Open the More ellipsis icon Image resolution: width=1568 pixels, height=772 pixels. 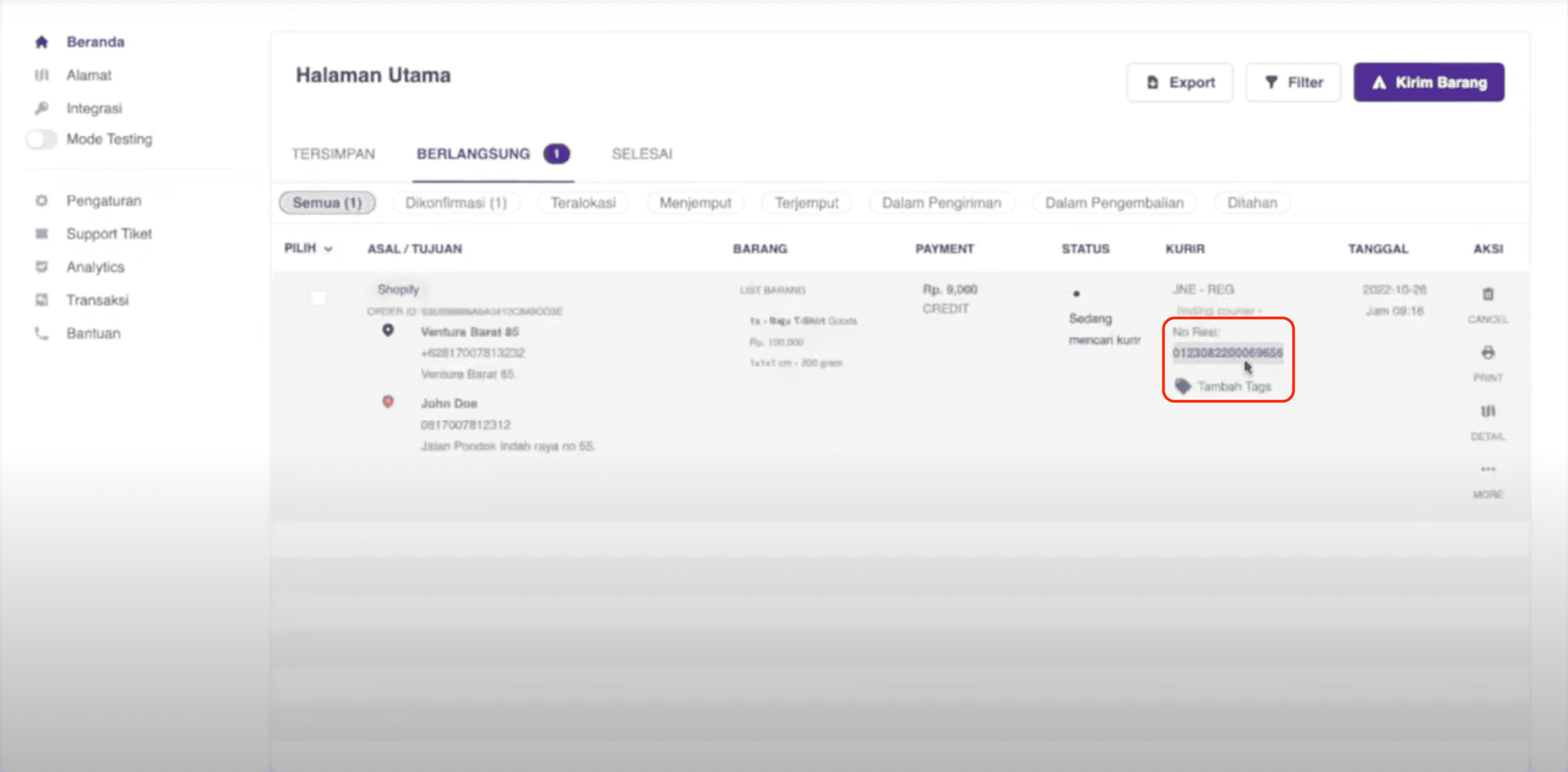tap(1487, 469)
